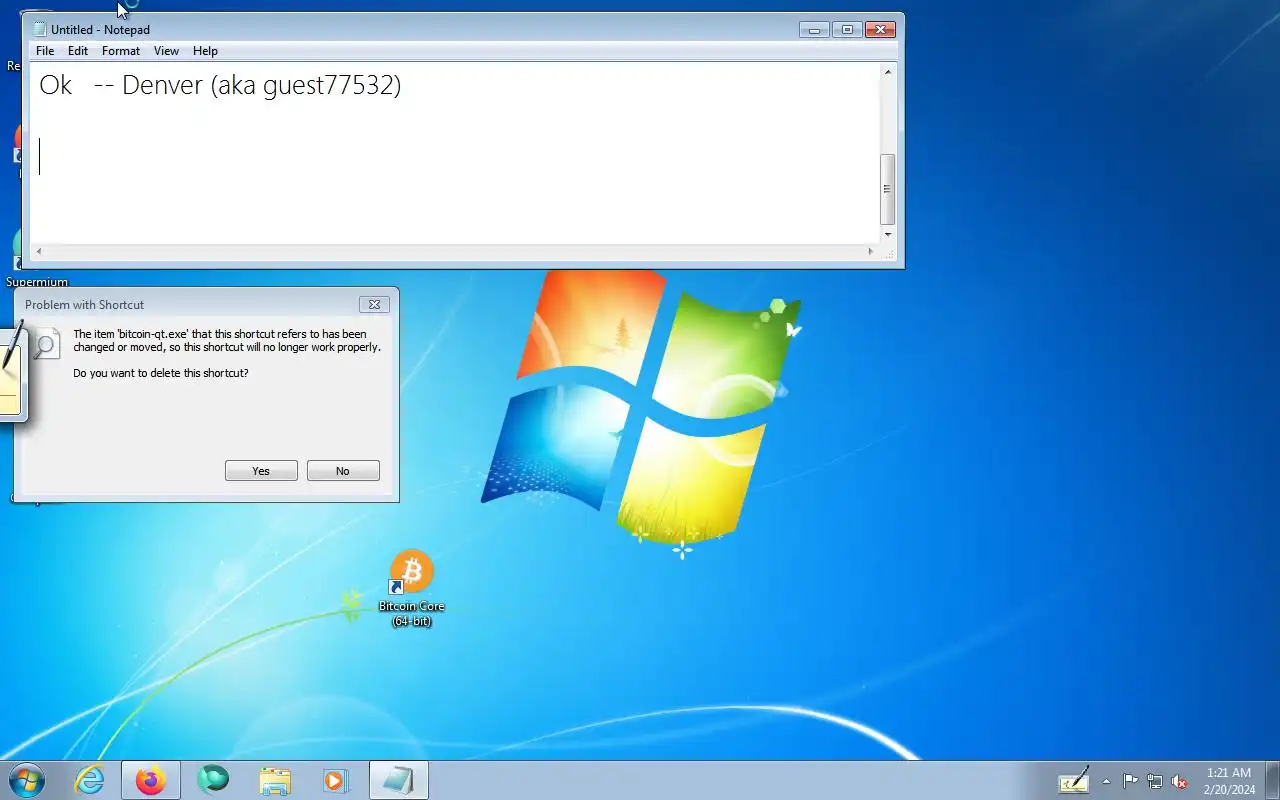Switch to Notepad taskbar button
Screen dimensions: 1280x800
[x=399, y=780]
